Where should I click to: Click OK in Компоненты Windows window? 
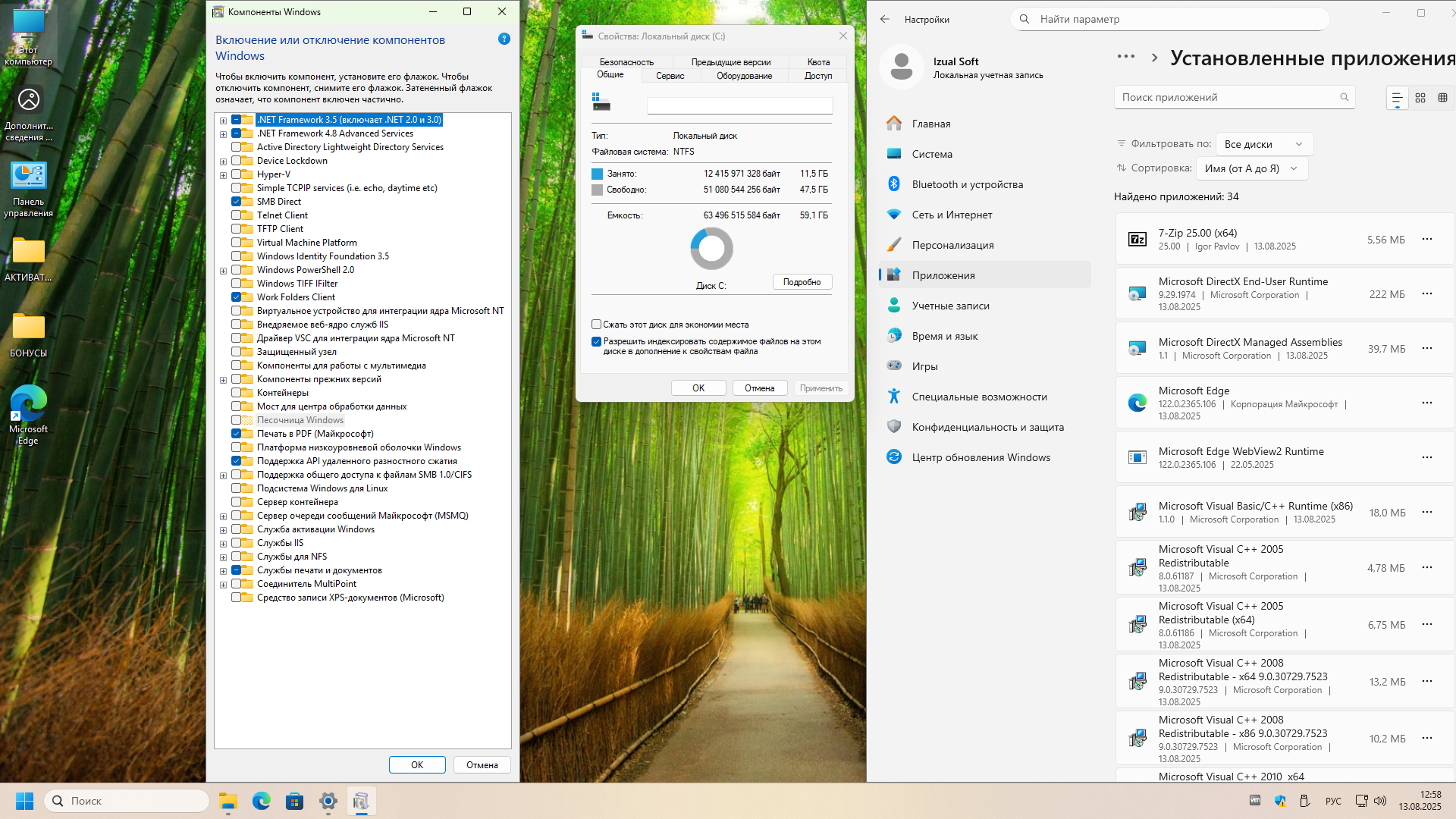coord(417,765)
